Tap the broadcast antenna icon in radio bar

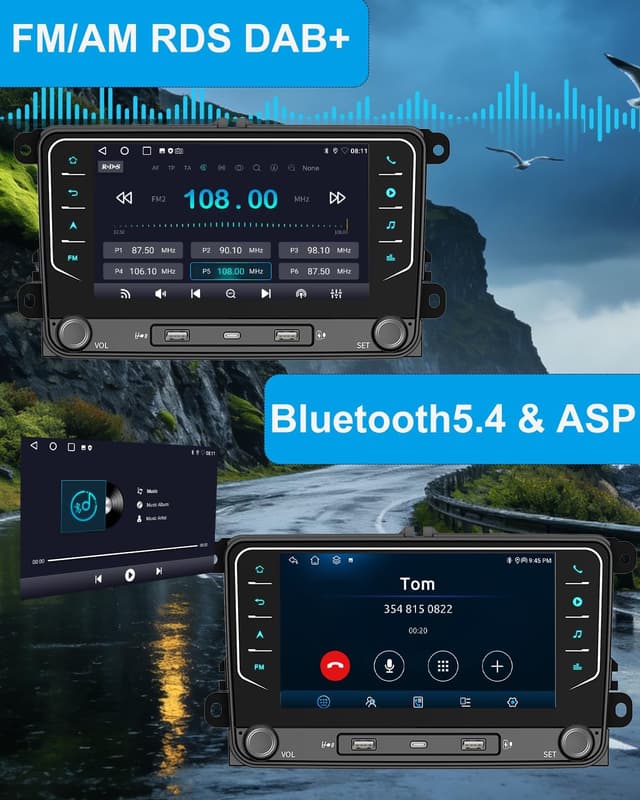301,294
